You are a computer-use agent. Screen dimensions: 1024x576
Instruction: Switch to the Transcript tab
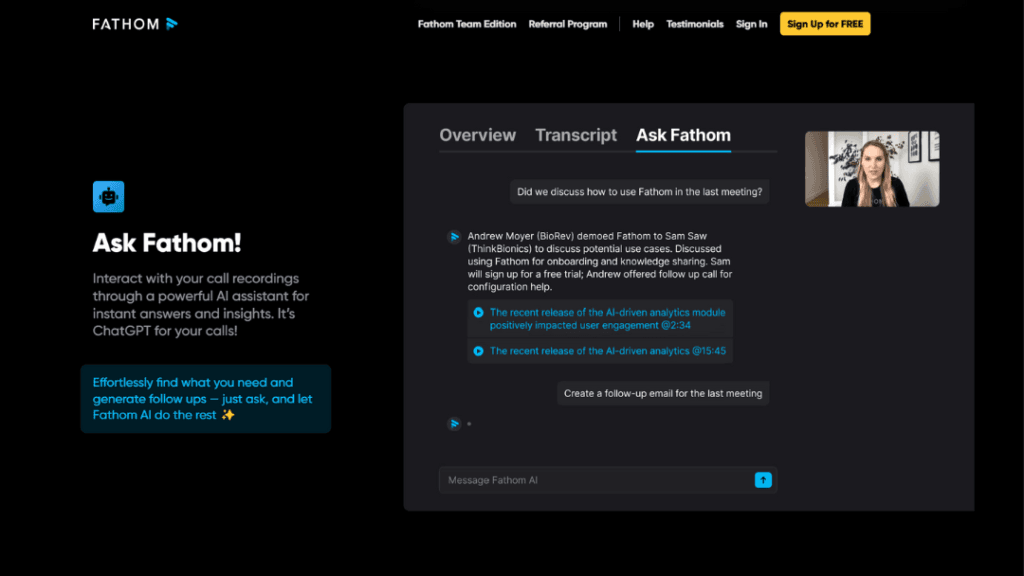(576, 135)
